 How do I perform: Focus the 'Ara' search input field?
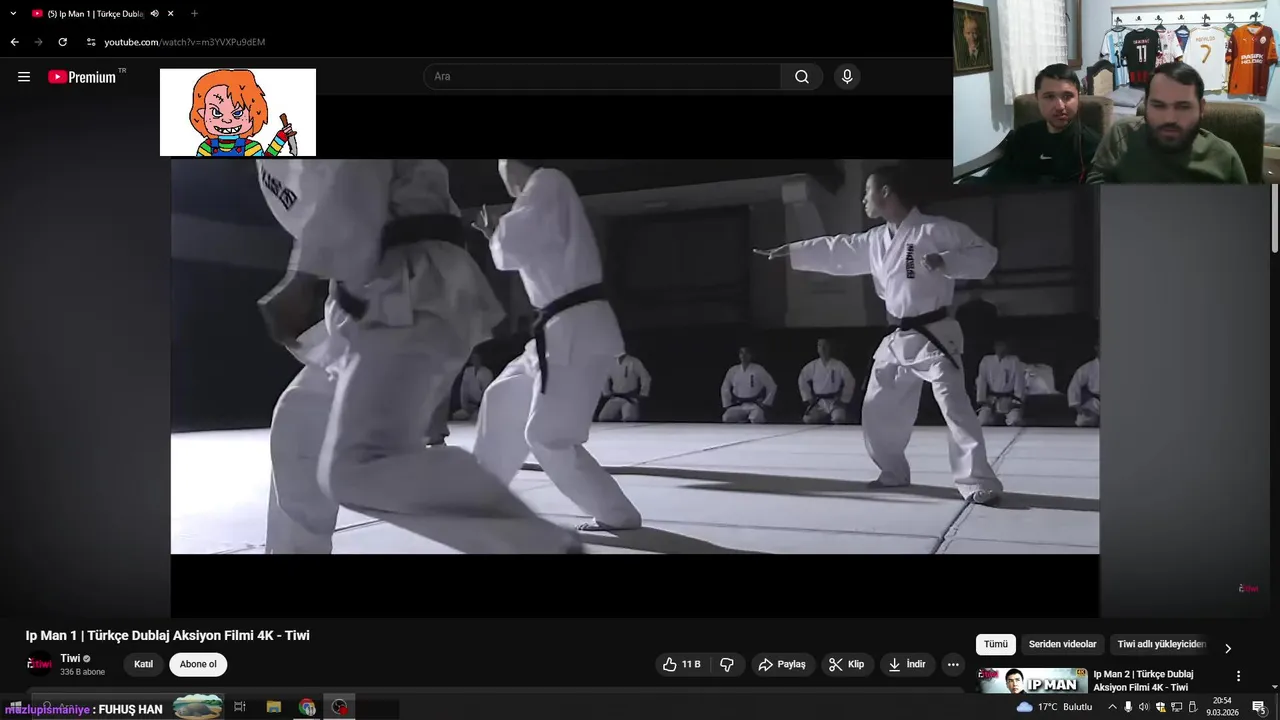pos(602,77)
